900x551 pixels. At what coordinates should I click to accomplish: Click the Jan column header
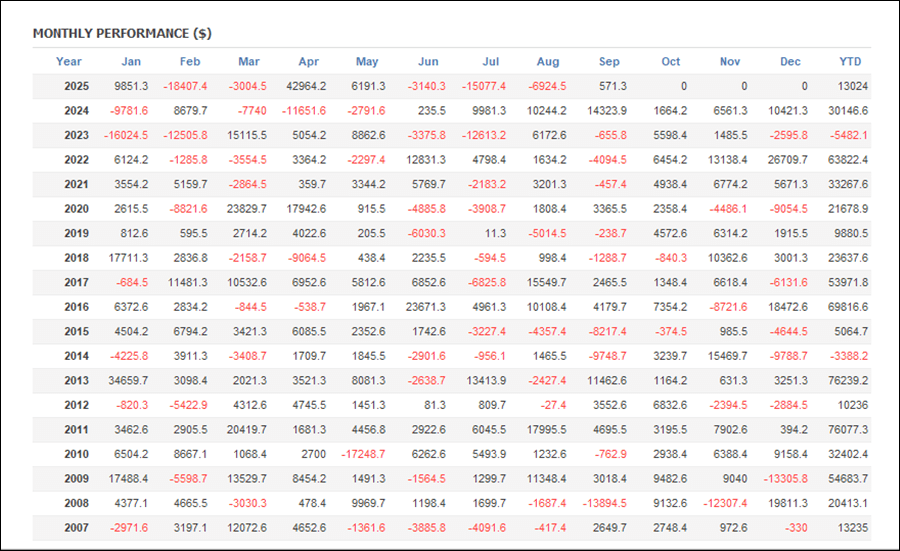pyautogui.click(x=131, y=62)
